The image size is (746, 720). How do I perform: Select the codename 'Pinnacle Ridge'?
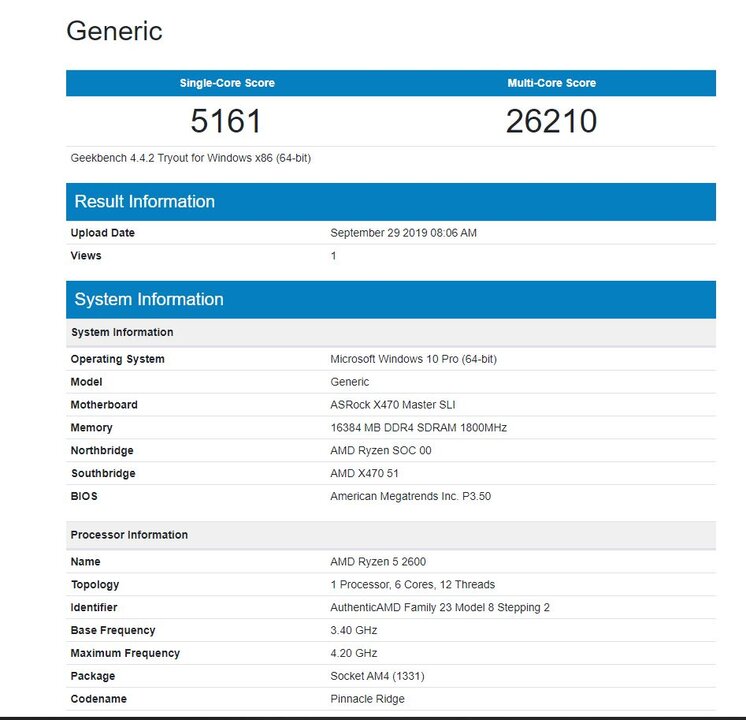[367, 699]
